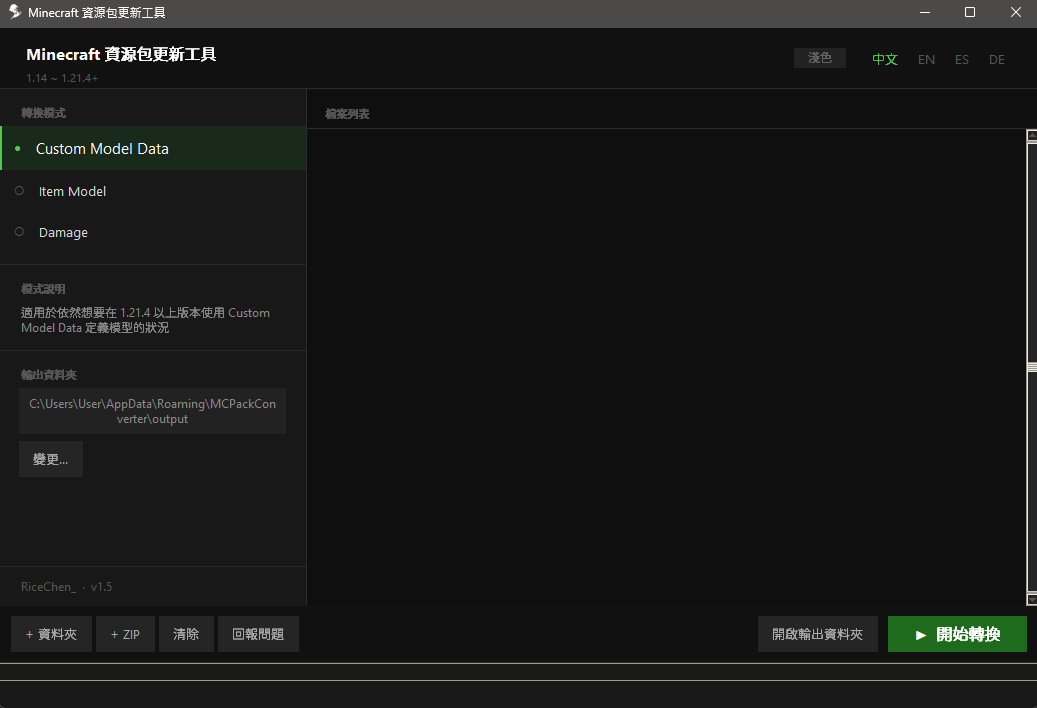The width and height of the screenshot is (1037, 708).
Task: Select the Item Model radio option
Action: pyautogui.click(x=153, y=191)
